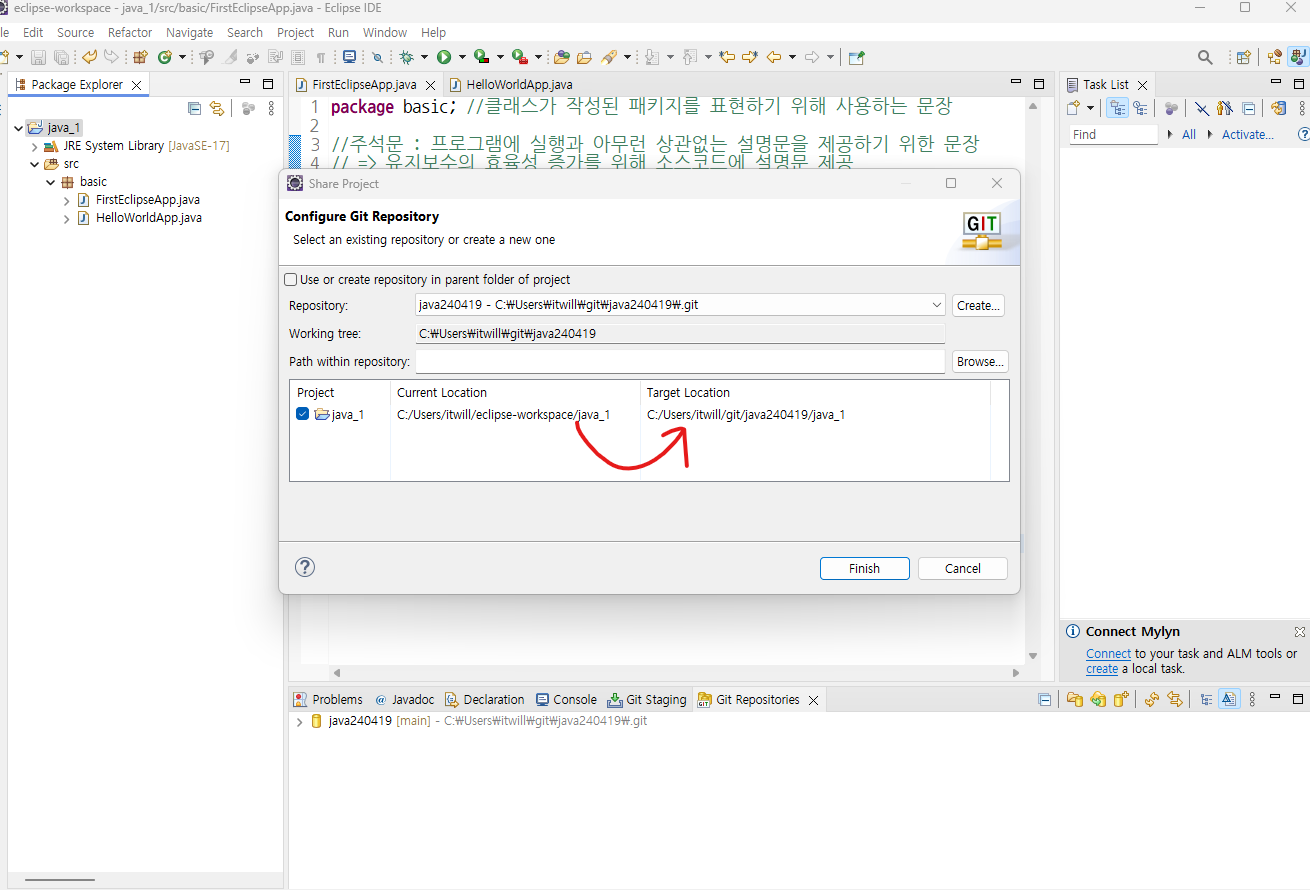Switch to the Problems tab
The image size is (1310, 890).
(328, 699)
